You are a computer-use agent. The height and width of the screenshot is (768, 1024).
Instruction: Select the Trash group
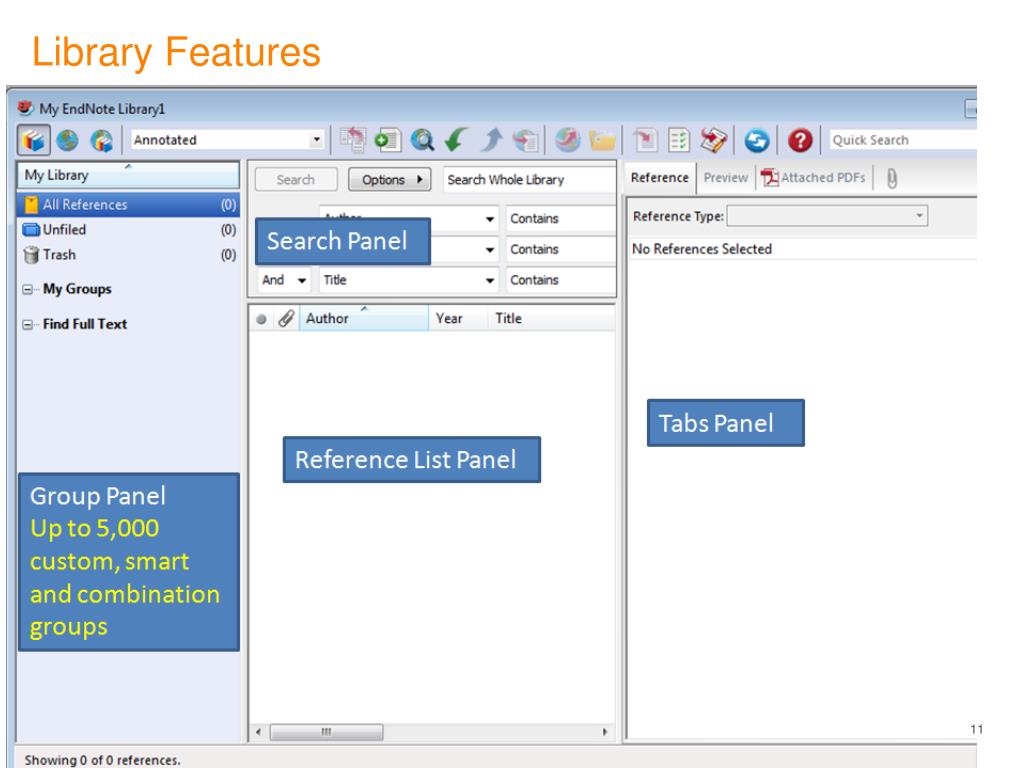129,255
